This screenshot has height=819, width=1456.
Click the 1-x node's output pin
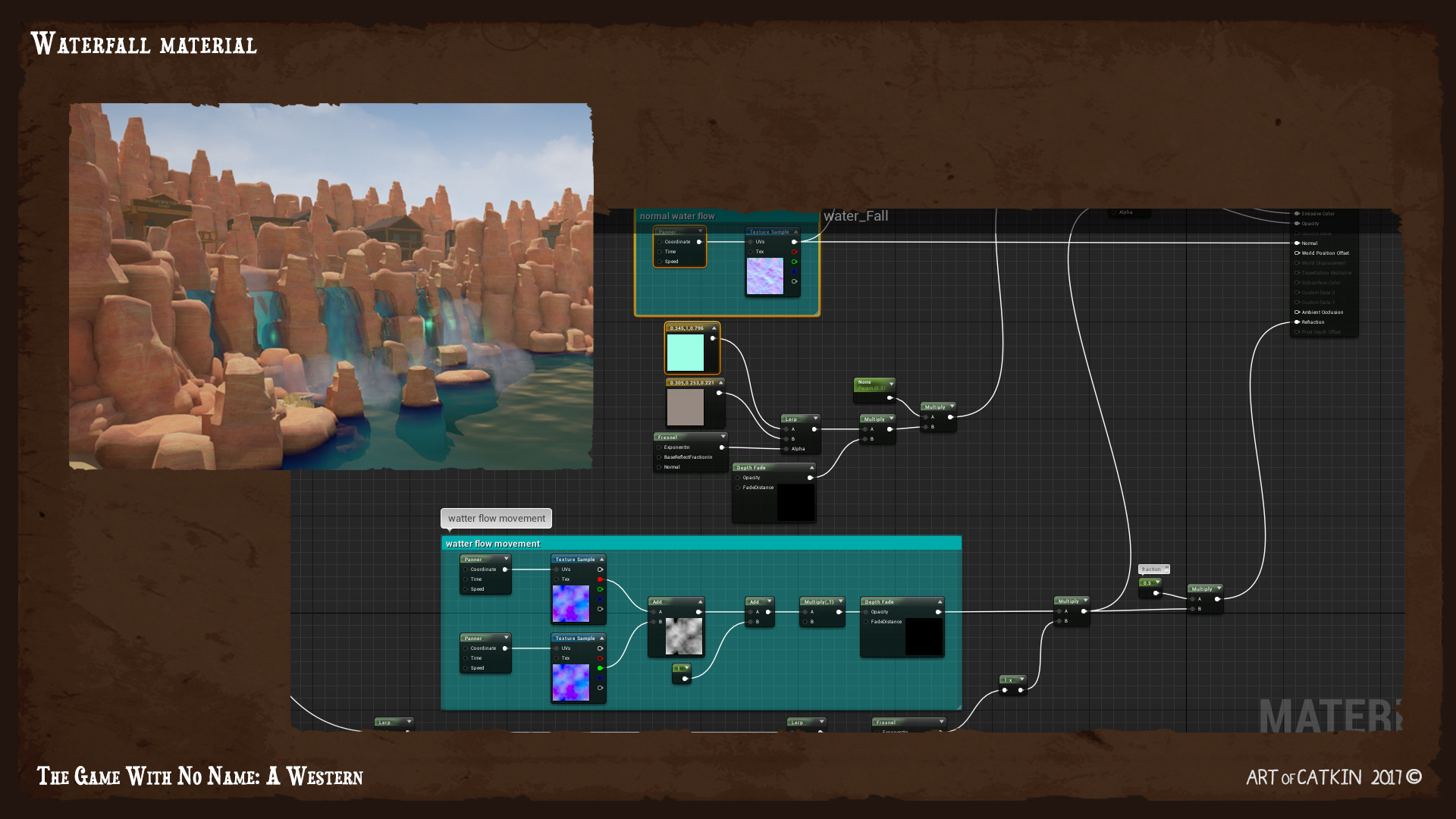(1021, 690)
